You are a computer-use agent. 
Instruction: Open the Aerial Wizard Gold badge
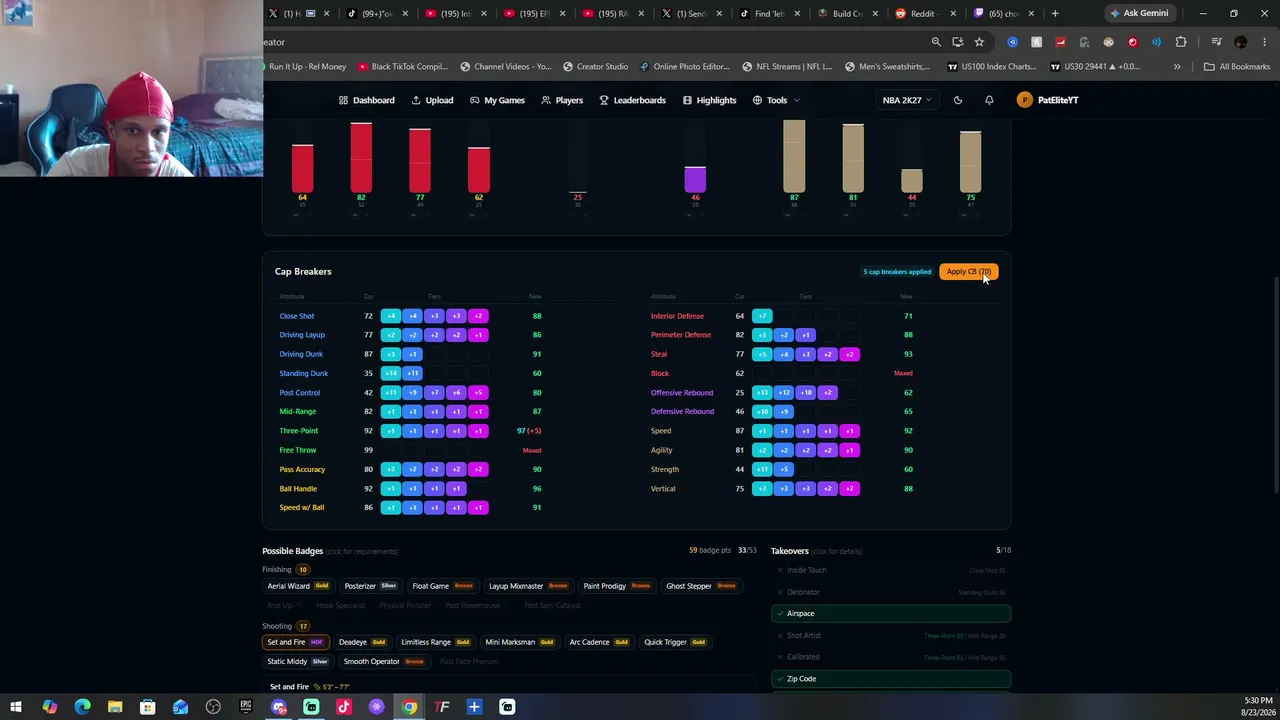[x=297, y=586]
